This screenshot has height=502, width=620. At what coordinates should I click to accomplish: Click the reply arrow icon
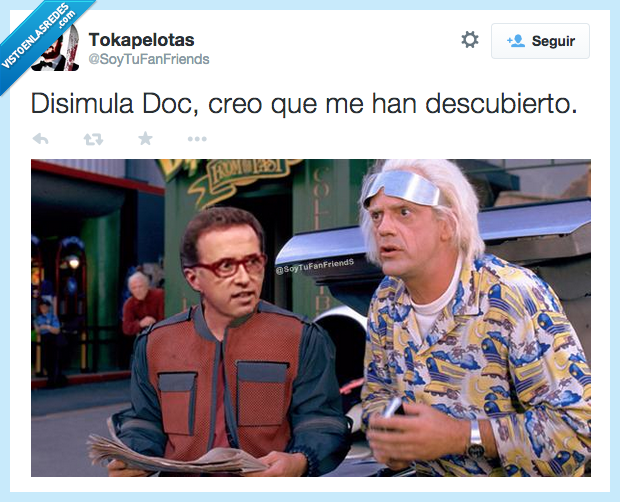[x=40, y=139]
